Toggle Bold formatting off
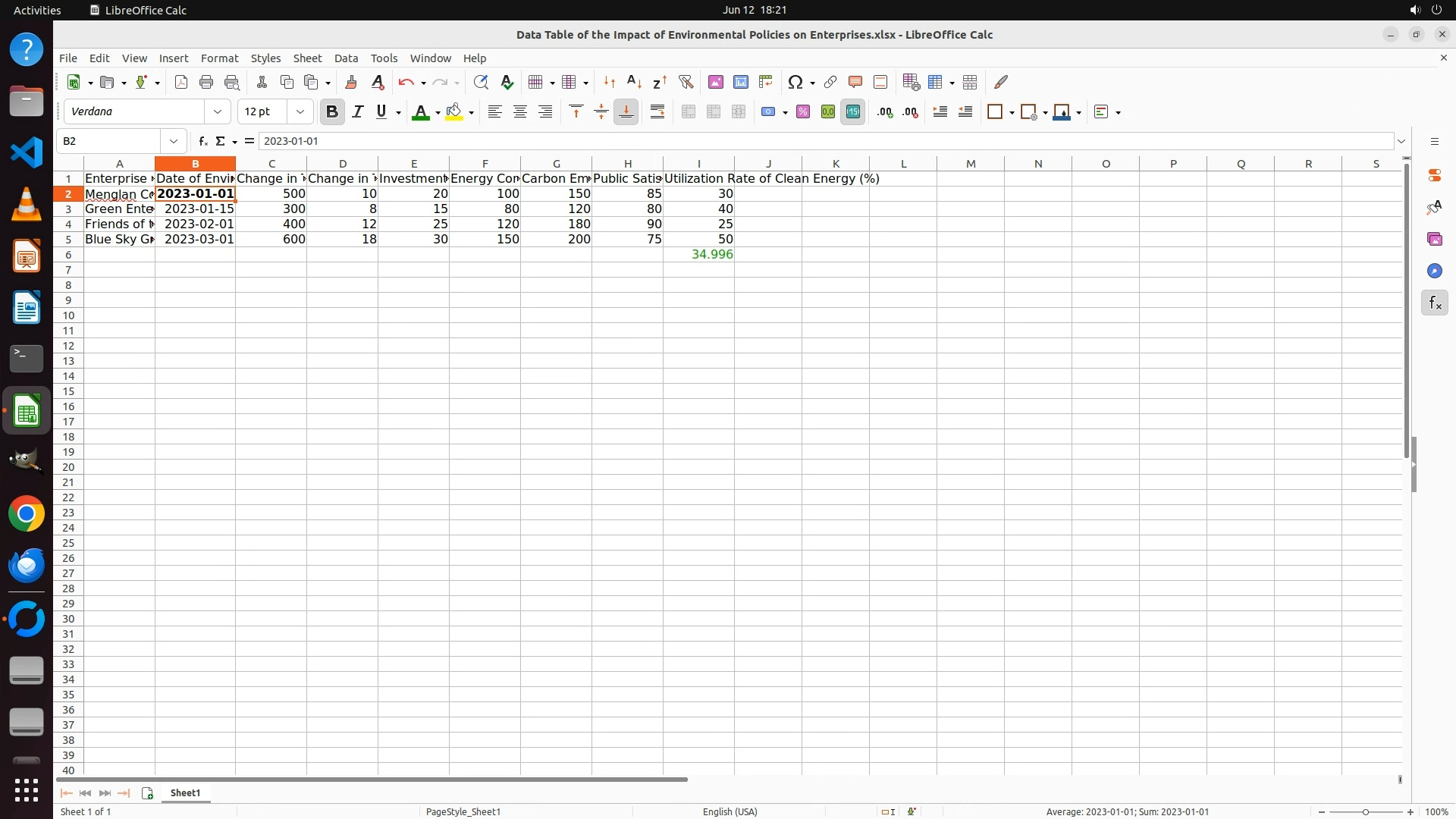This screenshot has width=1456, height=819. pos(331,112)
